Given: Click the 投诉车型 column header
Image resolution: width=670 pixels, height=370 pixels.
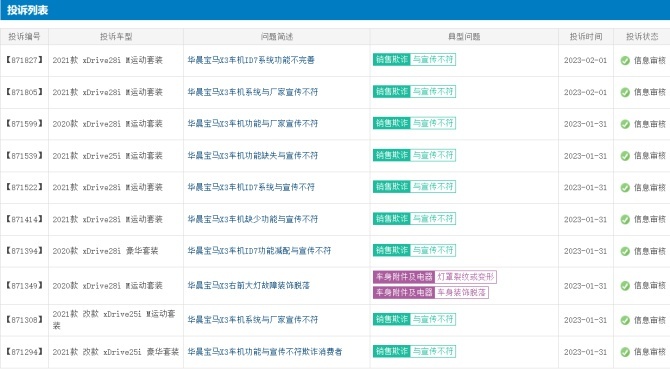Looking at the screenshot, I should point(116,37).
